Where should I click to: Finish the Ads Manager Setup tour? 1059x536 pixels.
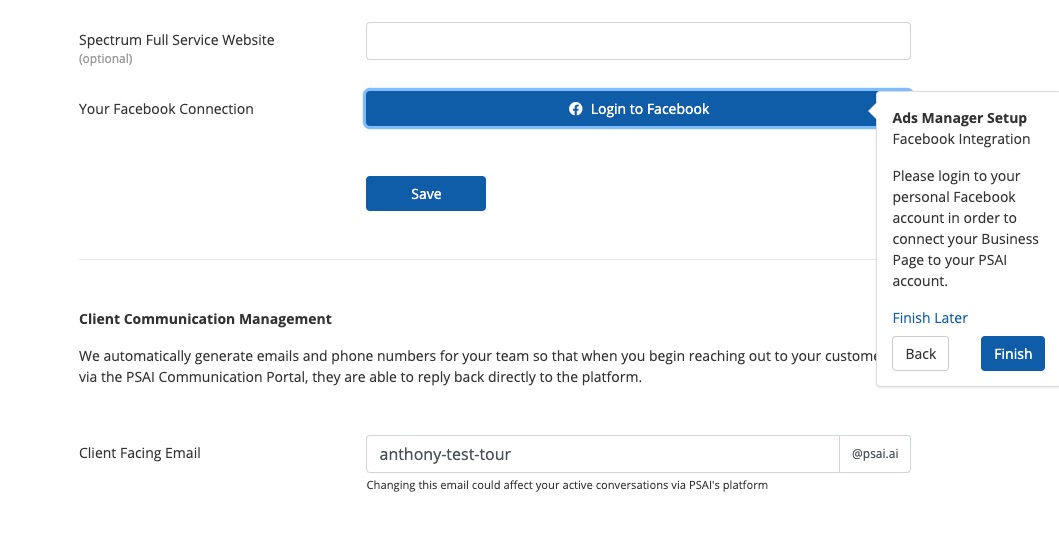(x=1012, y=354)
